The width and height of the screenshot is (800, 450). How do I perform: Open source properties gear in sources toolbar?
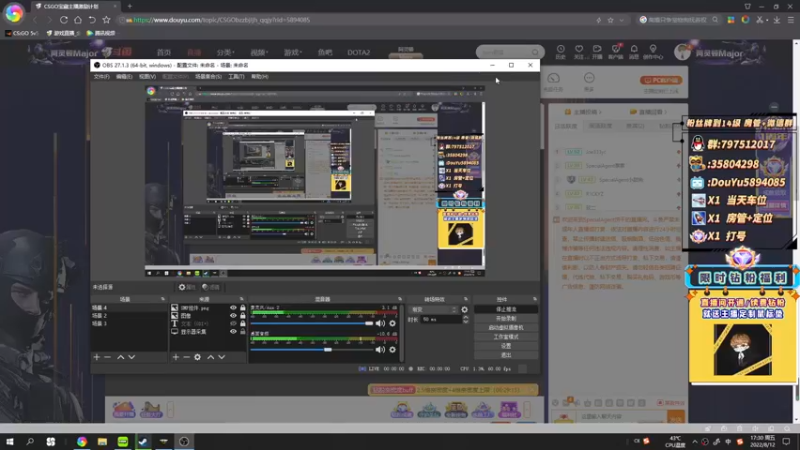coord(197,357)
